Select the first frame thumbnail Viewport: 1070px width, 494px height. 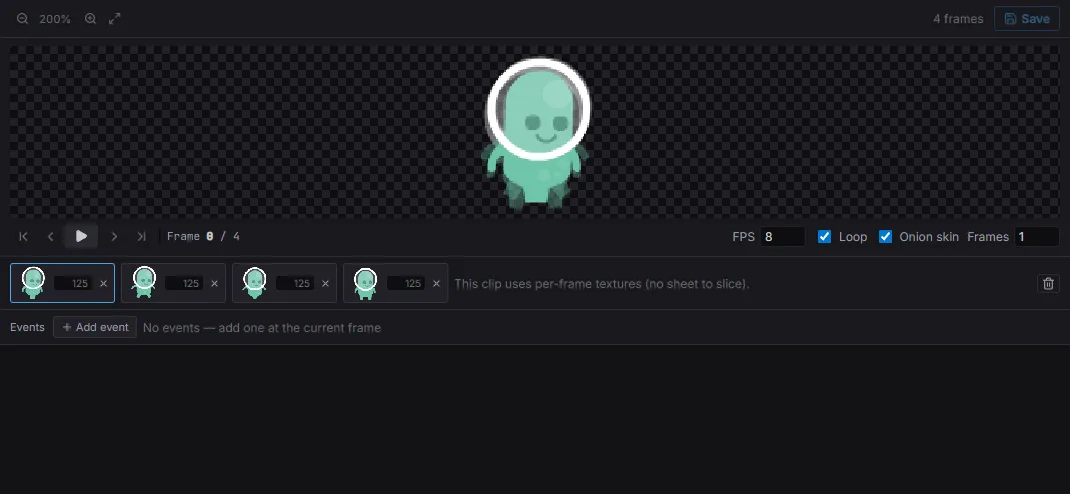[x=33, y=282]
